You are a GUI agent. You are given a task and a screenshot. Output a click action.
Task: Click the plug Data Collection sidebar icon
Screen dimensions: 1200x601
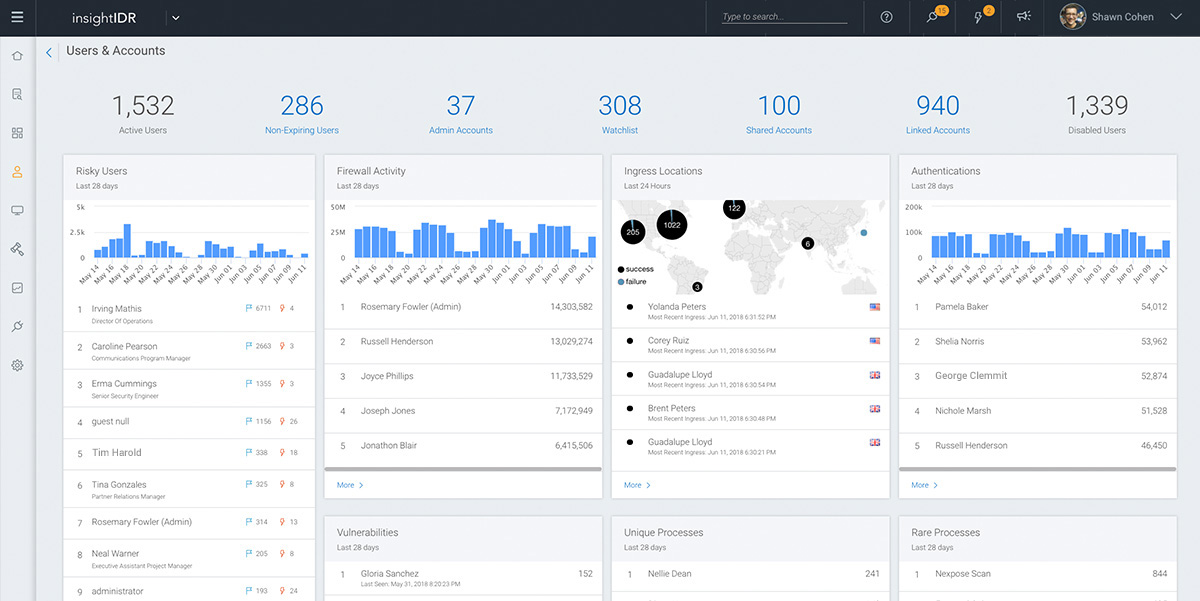[17, 326]
